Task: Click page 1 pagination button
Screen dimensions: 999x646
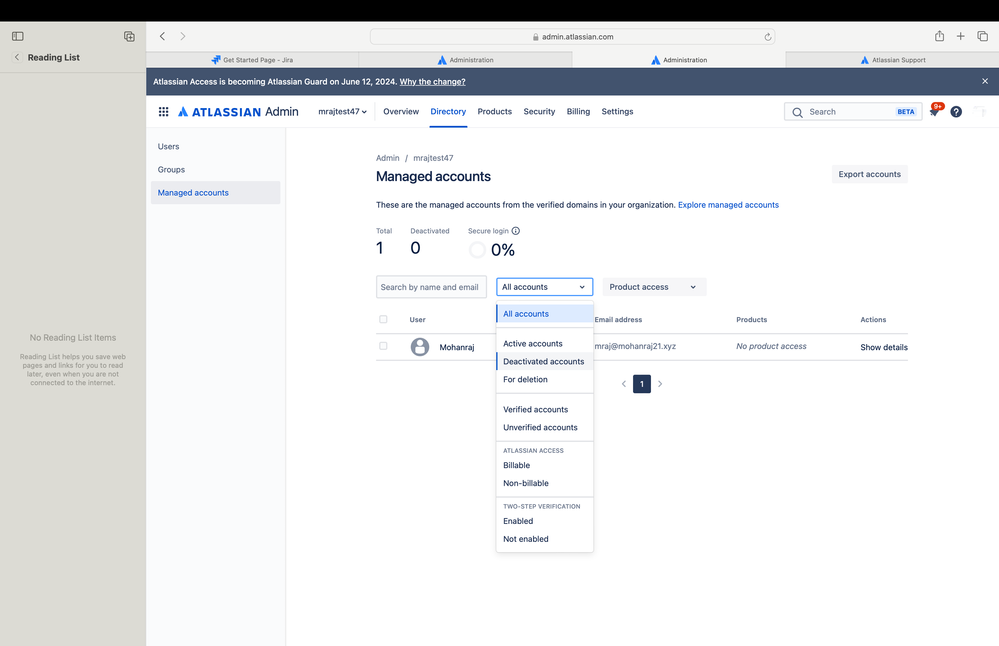Action: [642, 384]
